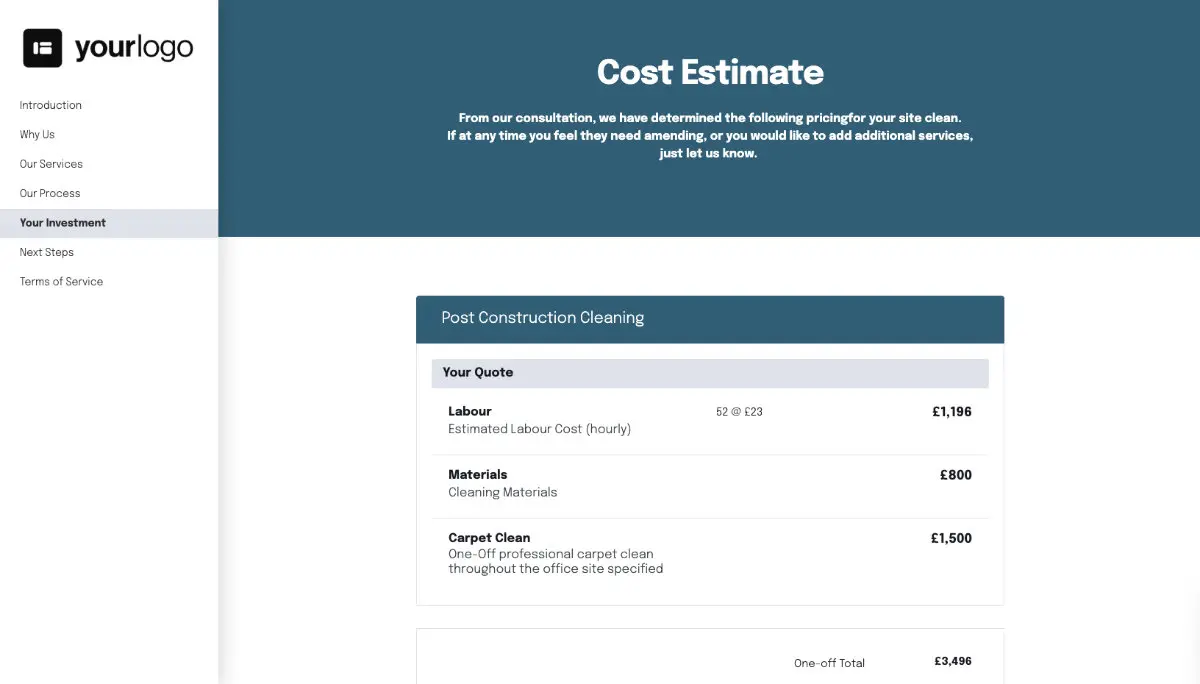Image resolution: width=1200 pixels, height=684 pixels.
Task: Open the Our Process section
Action: 49,193
